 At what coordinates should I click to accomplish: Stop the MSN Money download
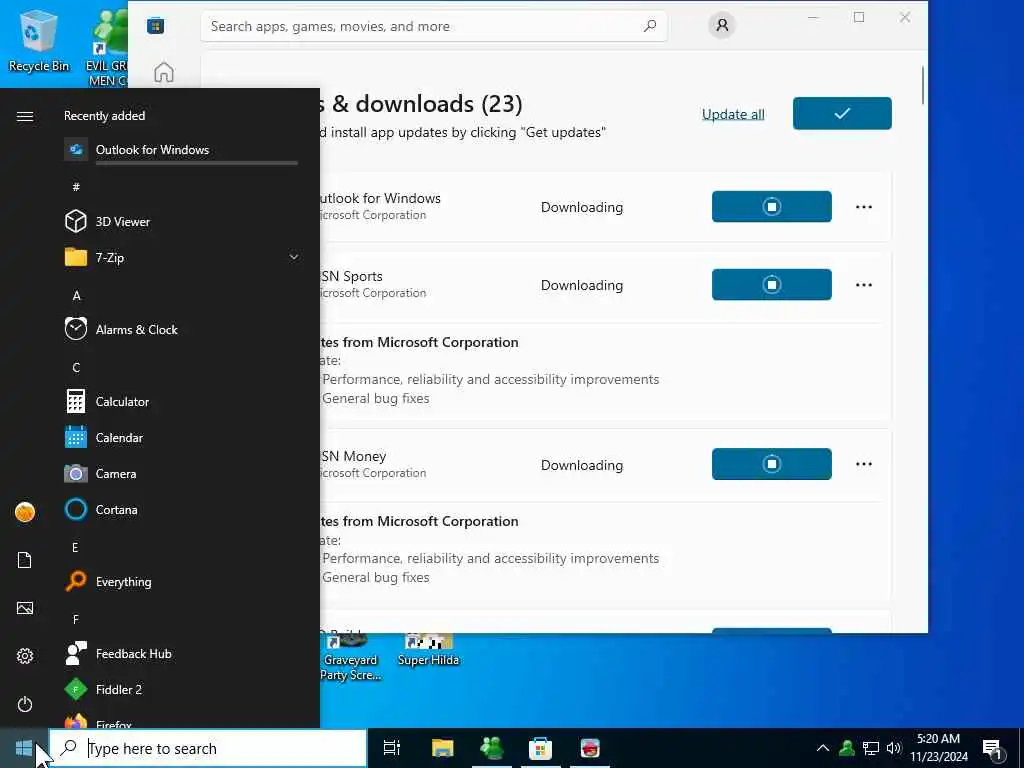pyautogui.click(x=771, y=464)
